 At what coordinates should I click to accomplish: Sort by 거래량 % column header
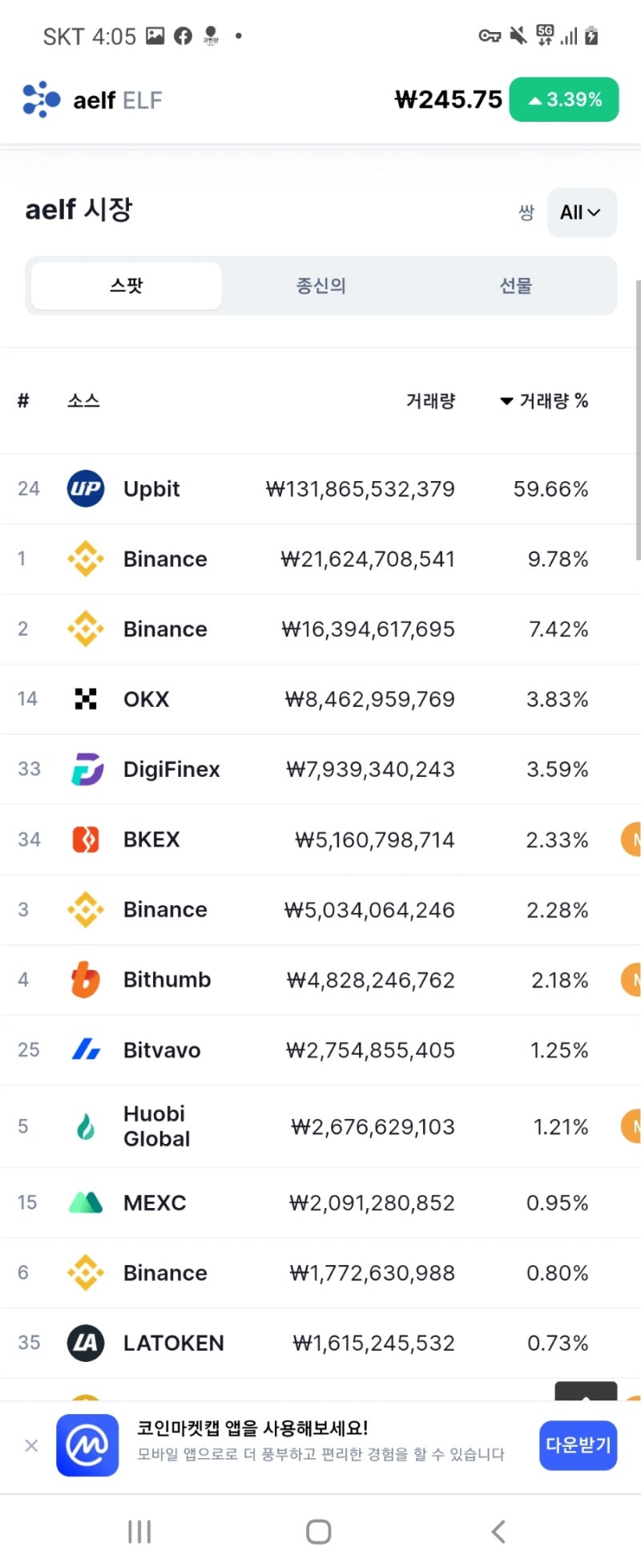click(544, 401)
